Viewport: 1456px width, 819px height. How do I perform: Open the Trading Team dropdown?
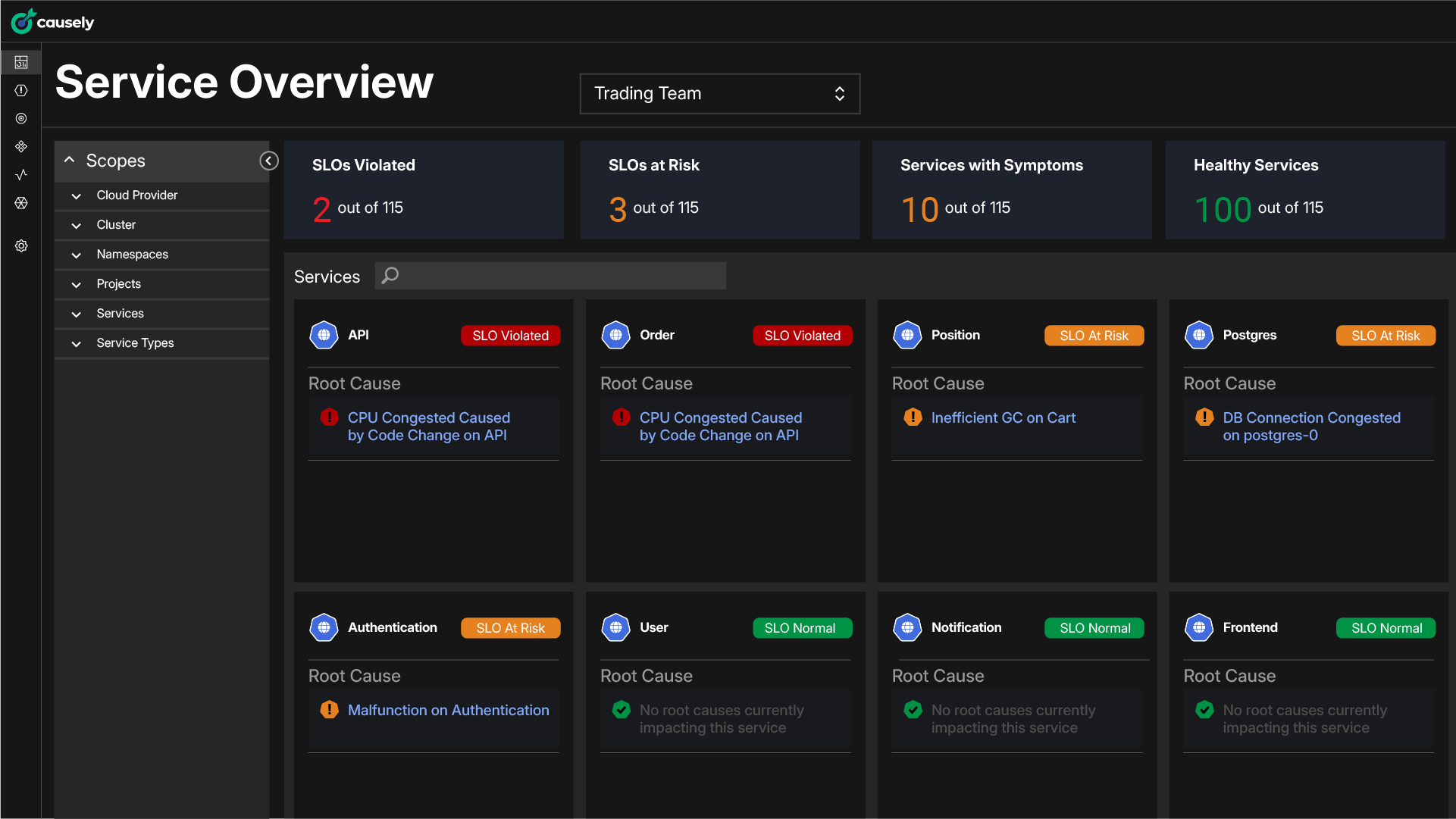[719, 93]
